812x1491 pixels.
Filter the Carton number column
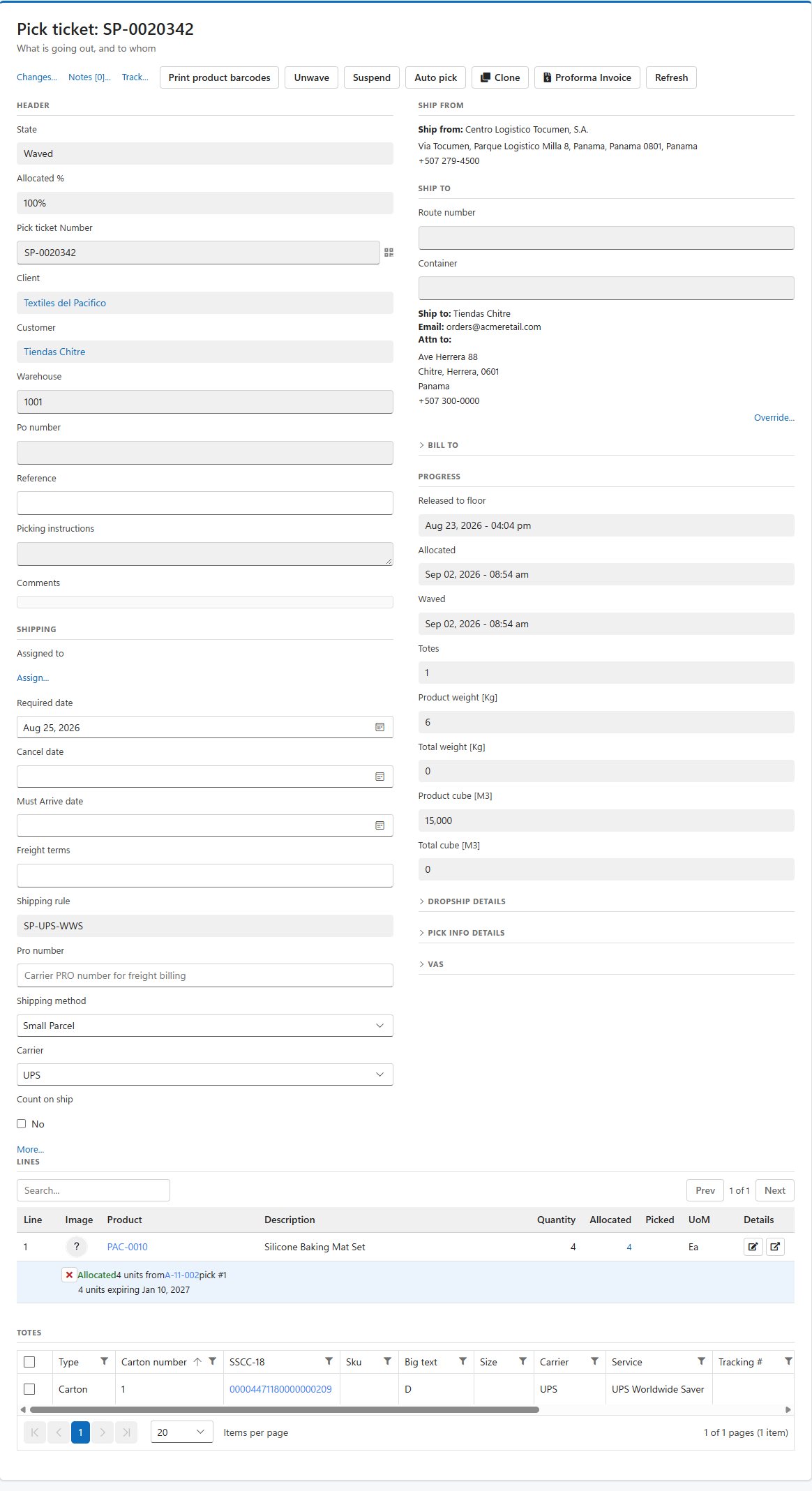pos(212,1361)
